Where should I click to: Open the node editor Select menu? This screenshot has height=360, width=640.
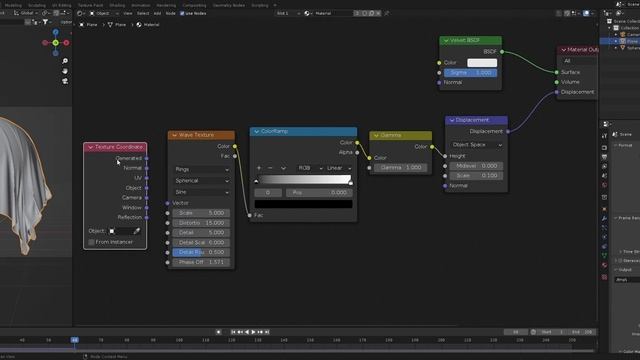point(143,13)
